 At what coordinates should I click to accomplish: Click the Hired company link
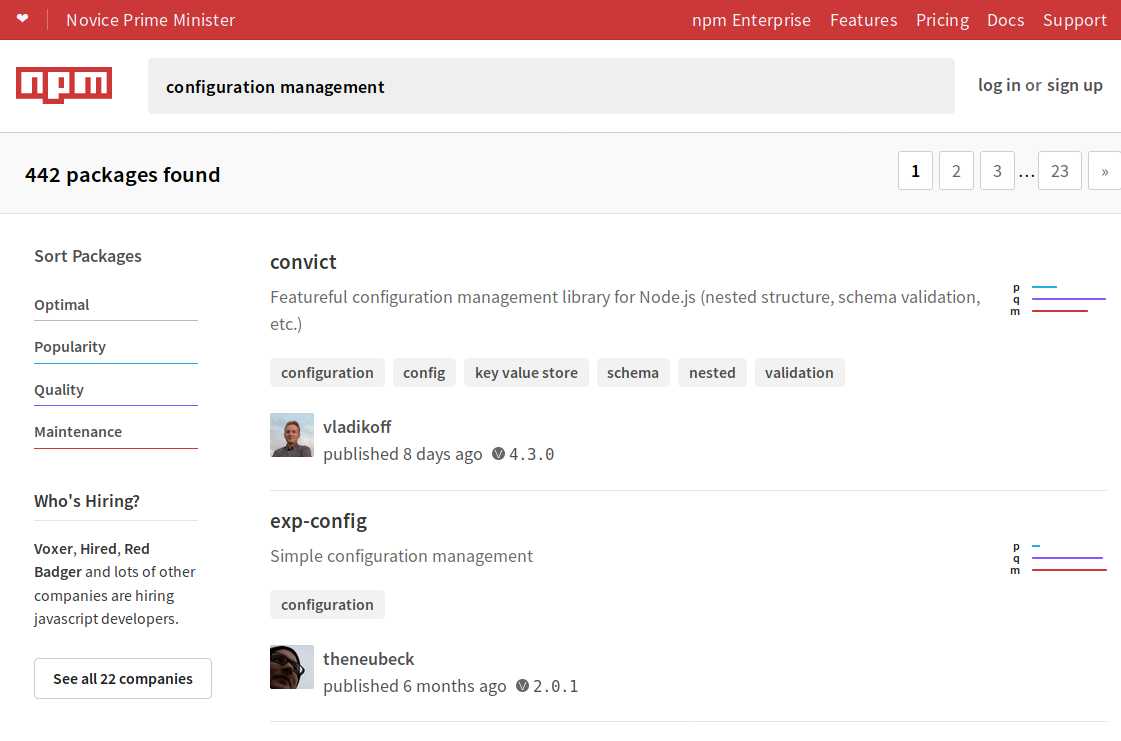(99, 549)
